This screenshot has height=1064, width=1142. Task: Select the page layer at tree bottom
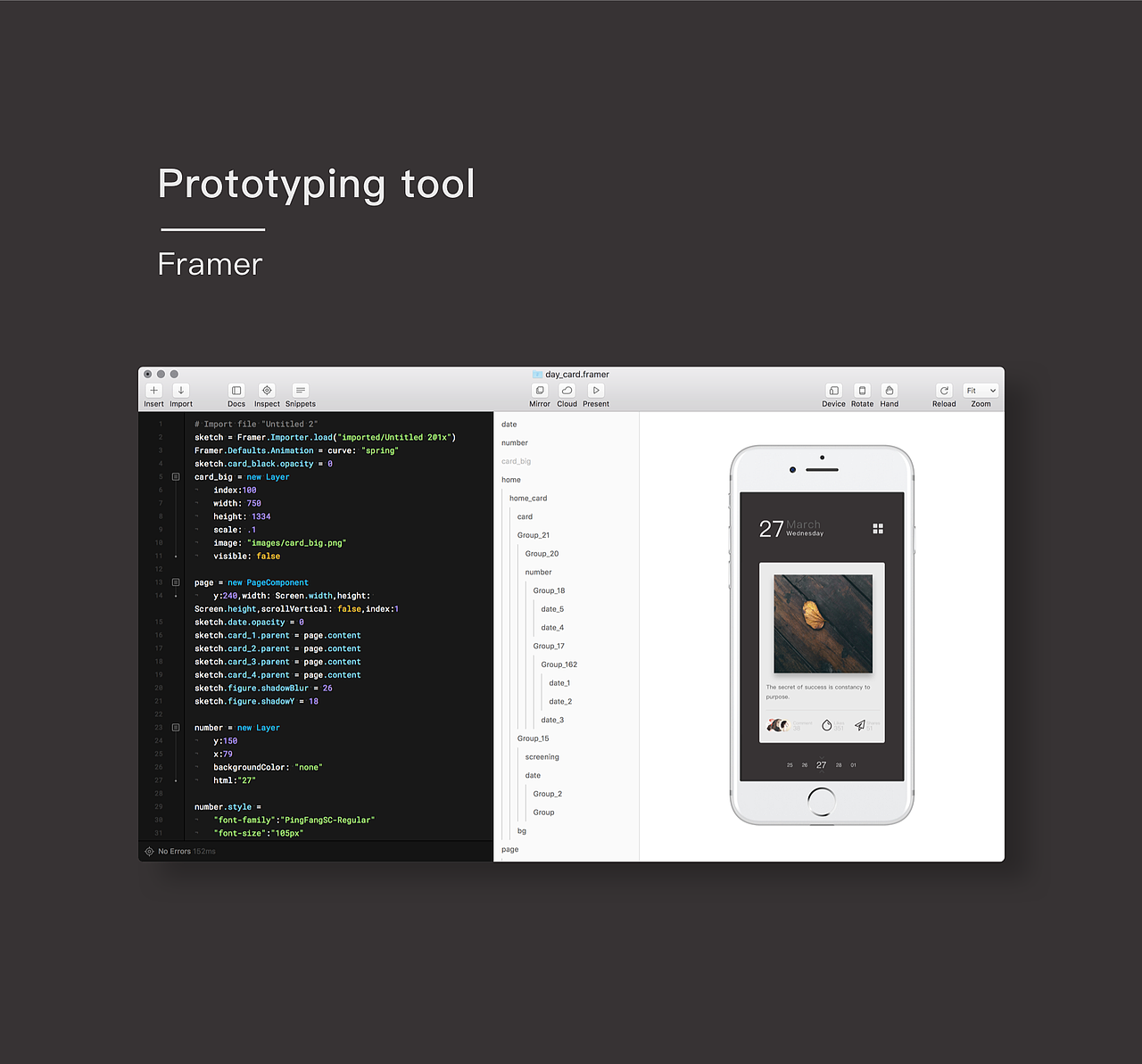pyautogui.click(x=509, y=849)
